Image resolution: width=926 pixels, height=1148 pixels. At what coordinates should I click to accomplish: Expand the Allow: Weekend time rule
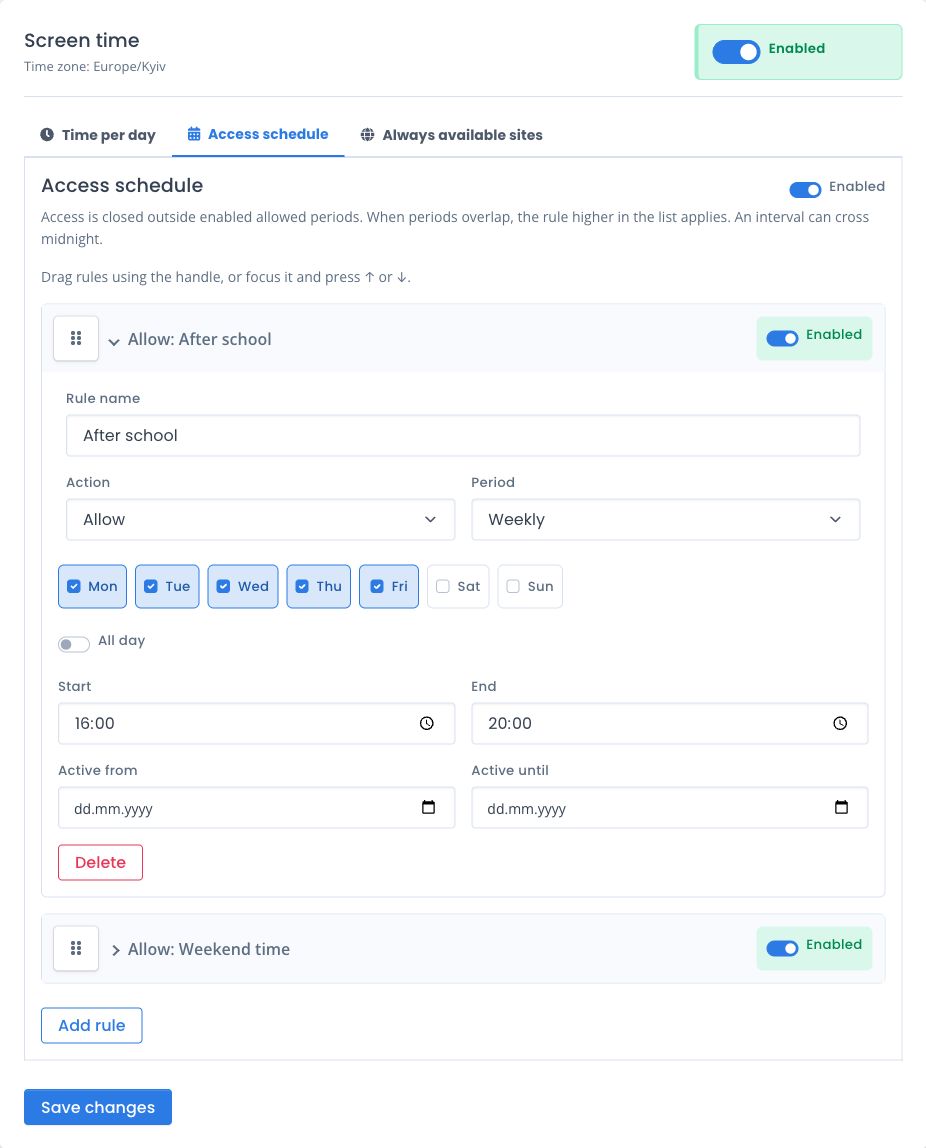(x=199, y=949)
